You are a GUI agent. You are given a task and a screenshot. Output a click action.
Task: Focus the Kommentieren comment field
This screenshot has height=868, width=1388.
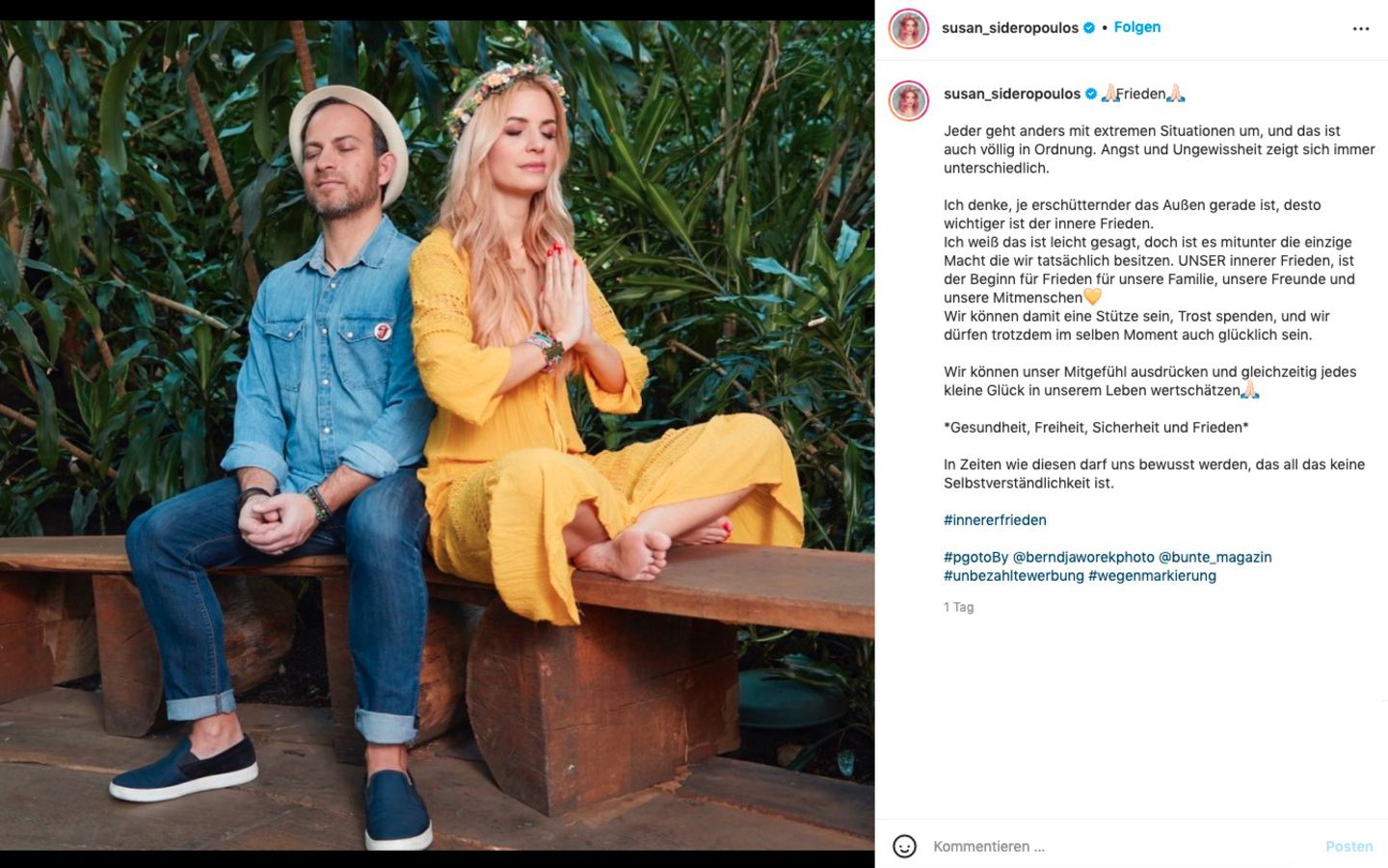[1118, 846]
